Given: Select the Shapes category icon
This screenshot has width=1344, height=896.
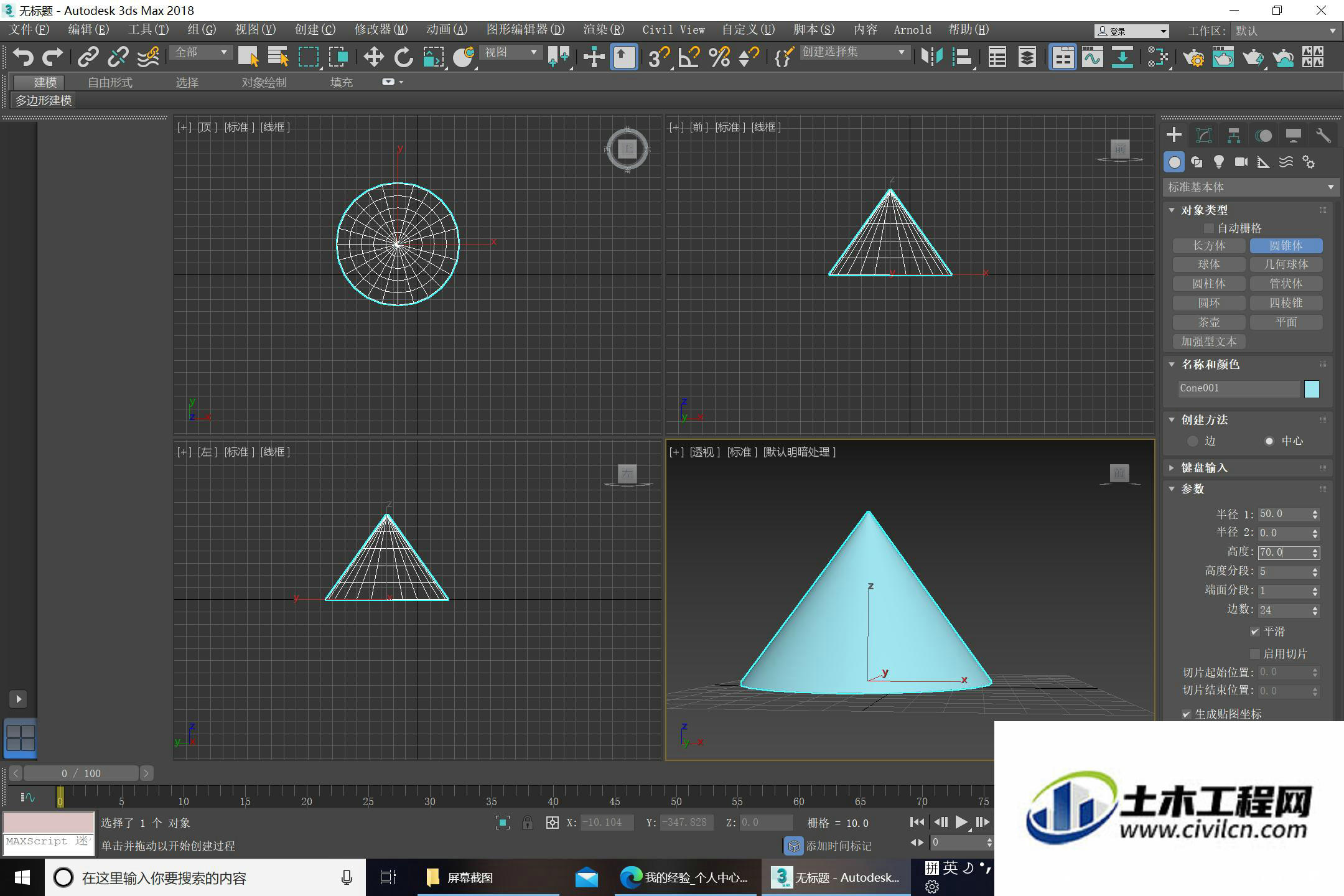Looking at the screenshot, I should click(x=1196, y=162).
